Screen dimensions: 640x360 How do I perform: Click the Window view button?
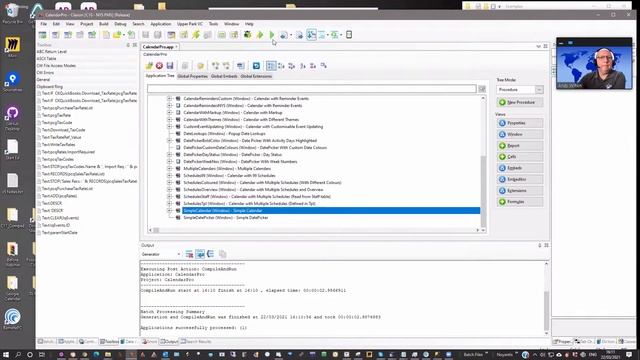[x=520, y=134]
